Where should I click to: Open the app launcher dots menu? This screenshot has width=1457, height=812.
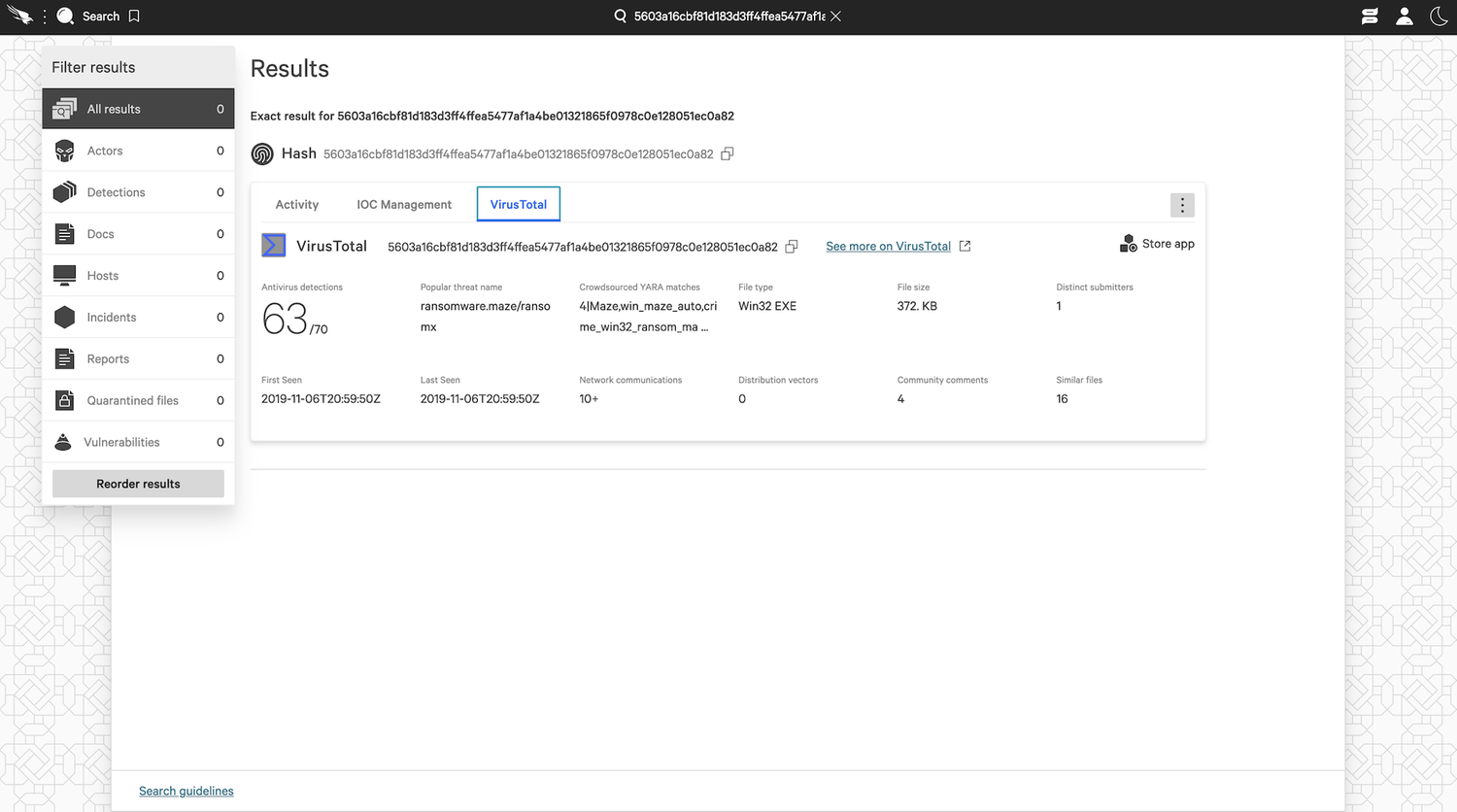tap(43, 16)
